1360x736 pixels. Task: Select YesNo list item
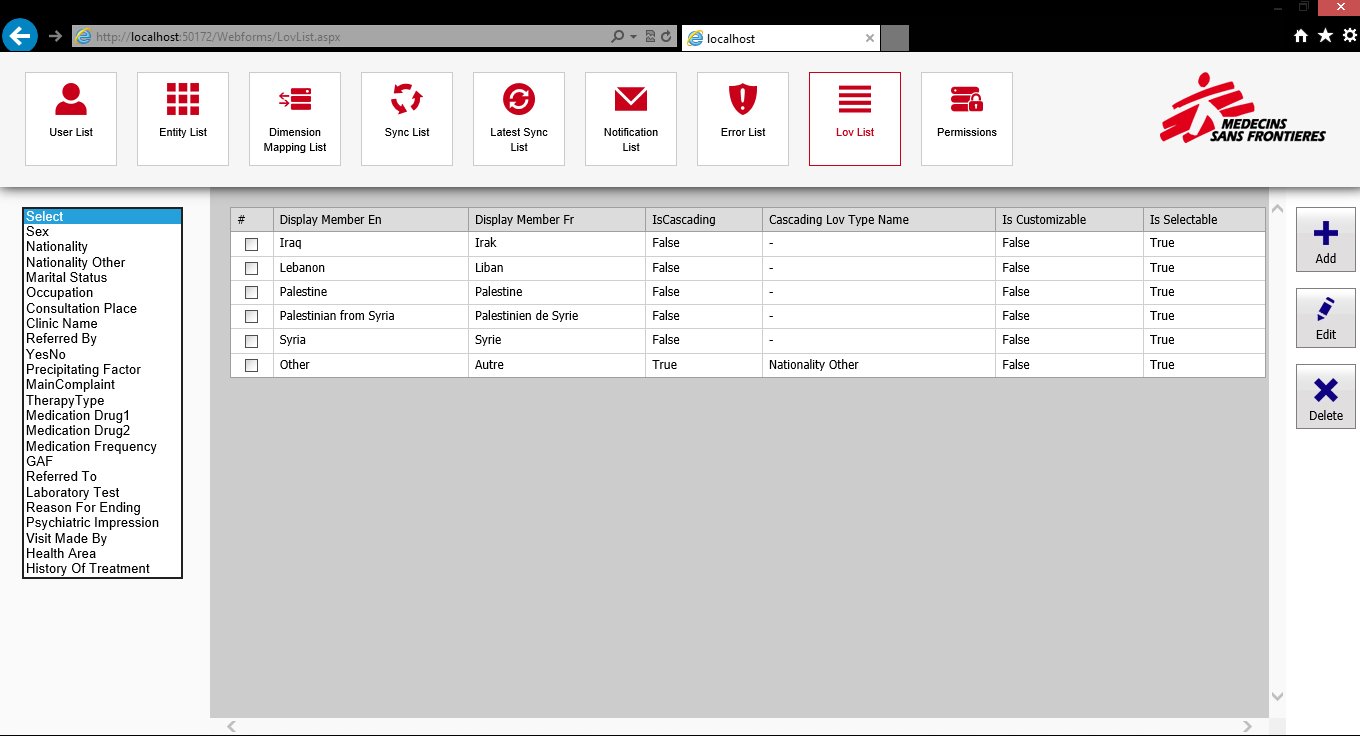pyautogui.click(x=102, y=354)
